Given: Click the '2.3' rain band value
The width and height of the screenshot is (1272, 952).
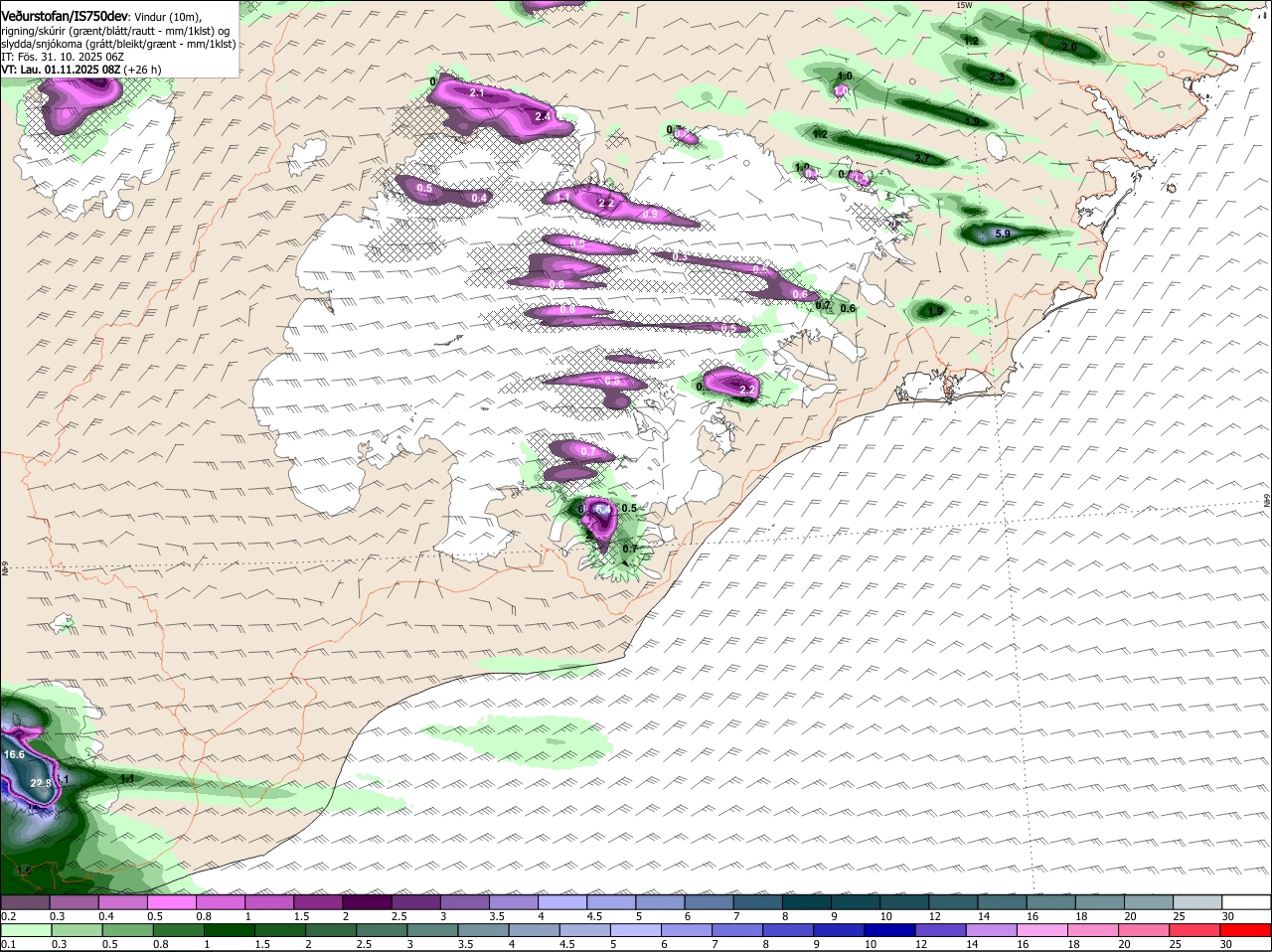Looking at the screenshot, I should pyautogui.click(x=998, y=78).
